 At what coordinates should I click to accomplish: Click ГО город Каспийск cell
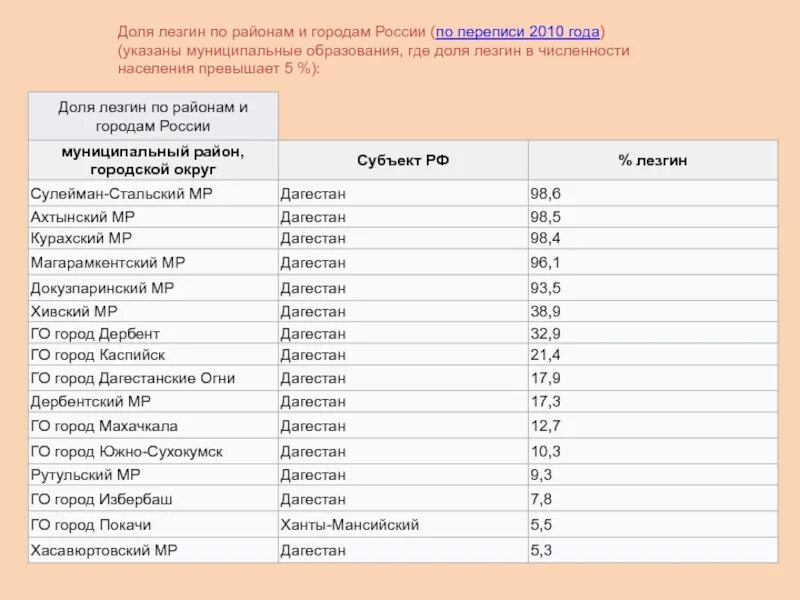pos(153,355)
